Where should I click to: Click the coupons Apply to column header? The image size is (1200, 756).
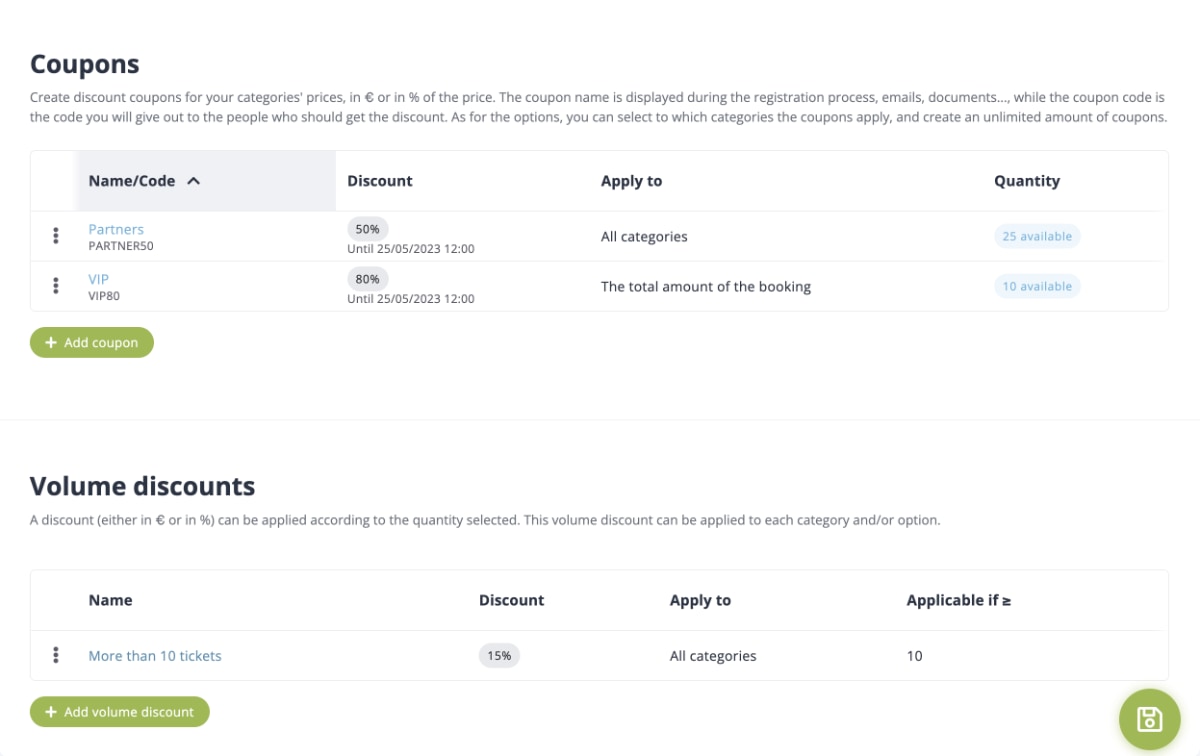click(x=631, y=181)
